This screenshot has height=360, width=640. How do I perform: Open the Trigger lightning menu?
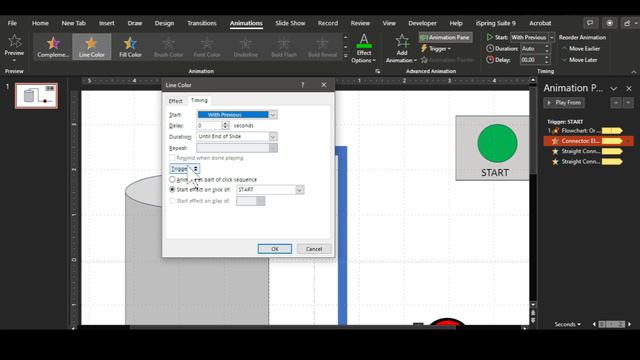coord(436,49)
